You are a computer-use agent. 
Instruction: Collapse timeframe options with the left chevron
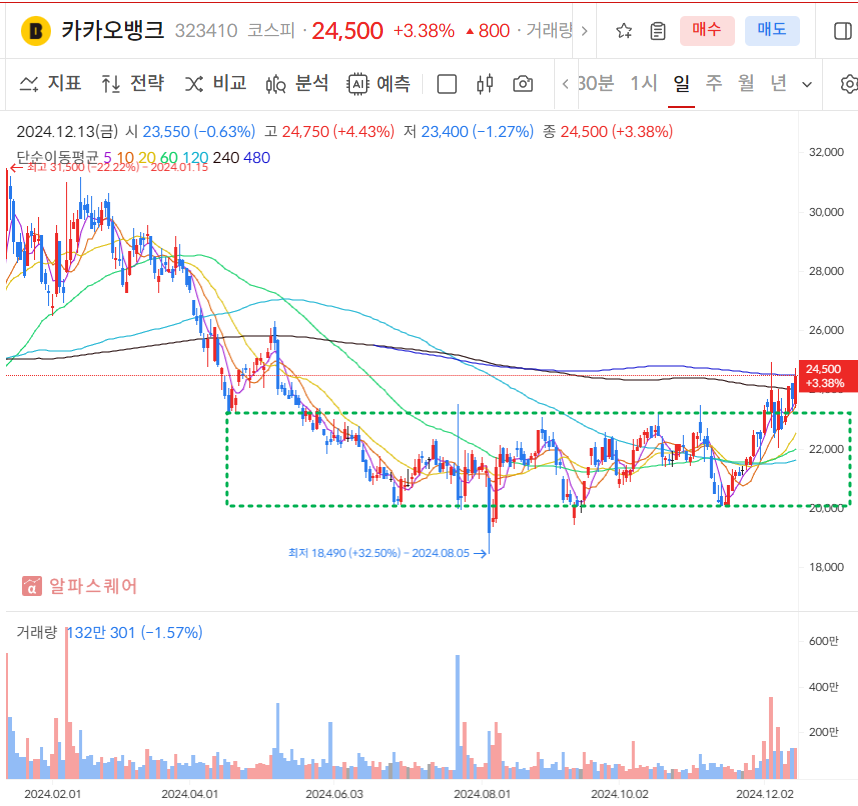(x=566, y=86)
